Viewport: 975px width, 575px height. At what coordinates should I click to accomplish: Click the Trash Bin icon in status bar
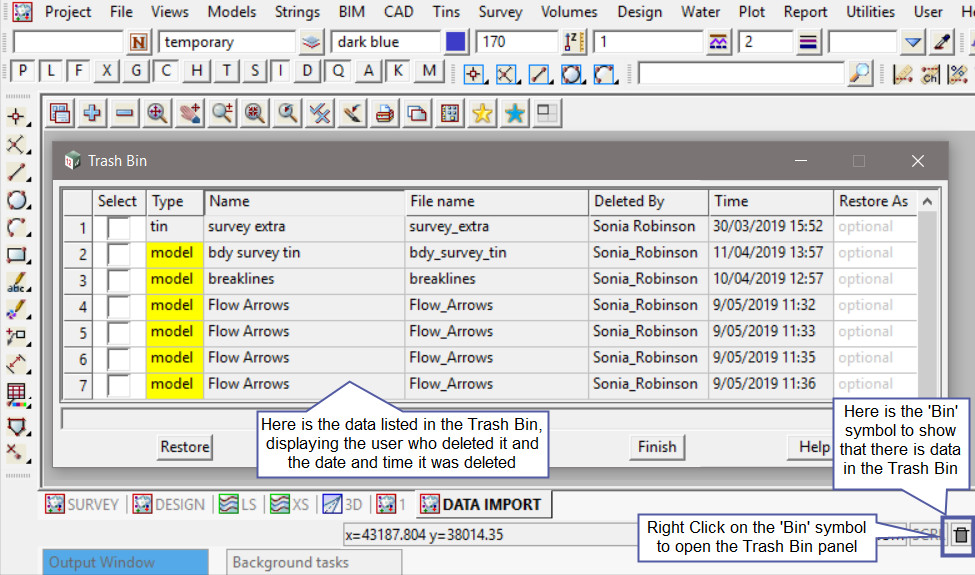[960, 535]
